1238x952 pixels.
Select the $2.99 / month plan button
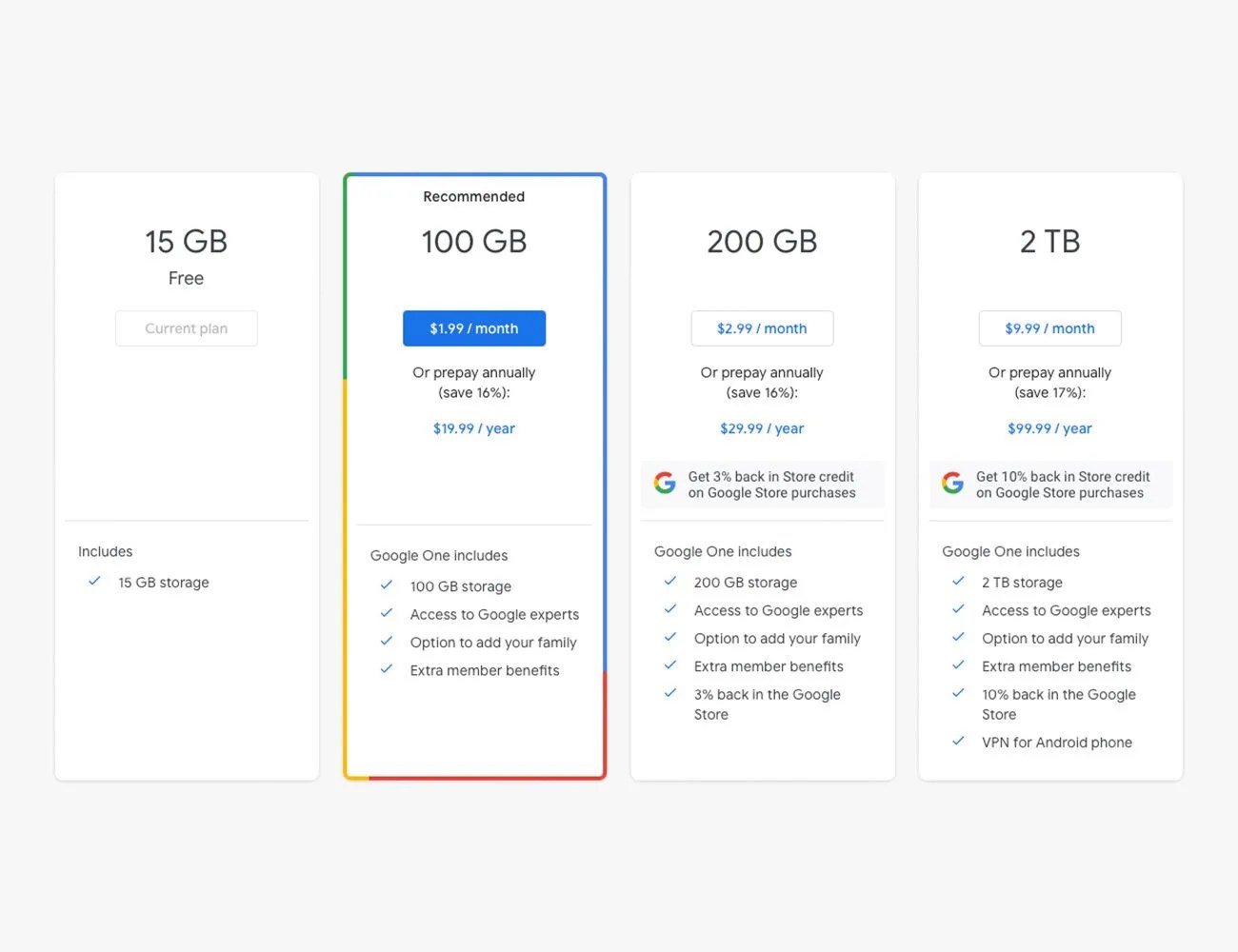click(762, 328)
